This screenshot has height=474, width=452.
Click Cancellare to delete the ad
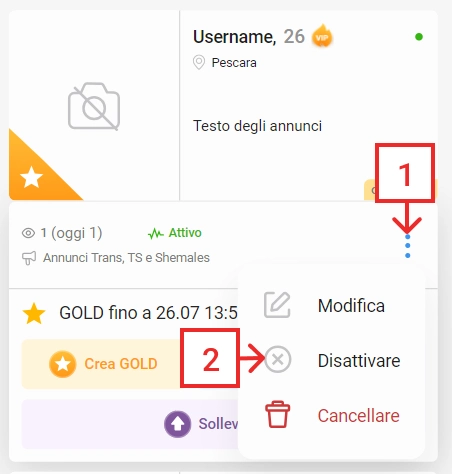pyautogui.click(x=358, y=415)
